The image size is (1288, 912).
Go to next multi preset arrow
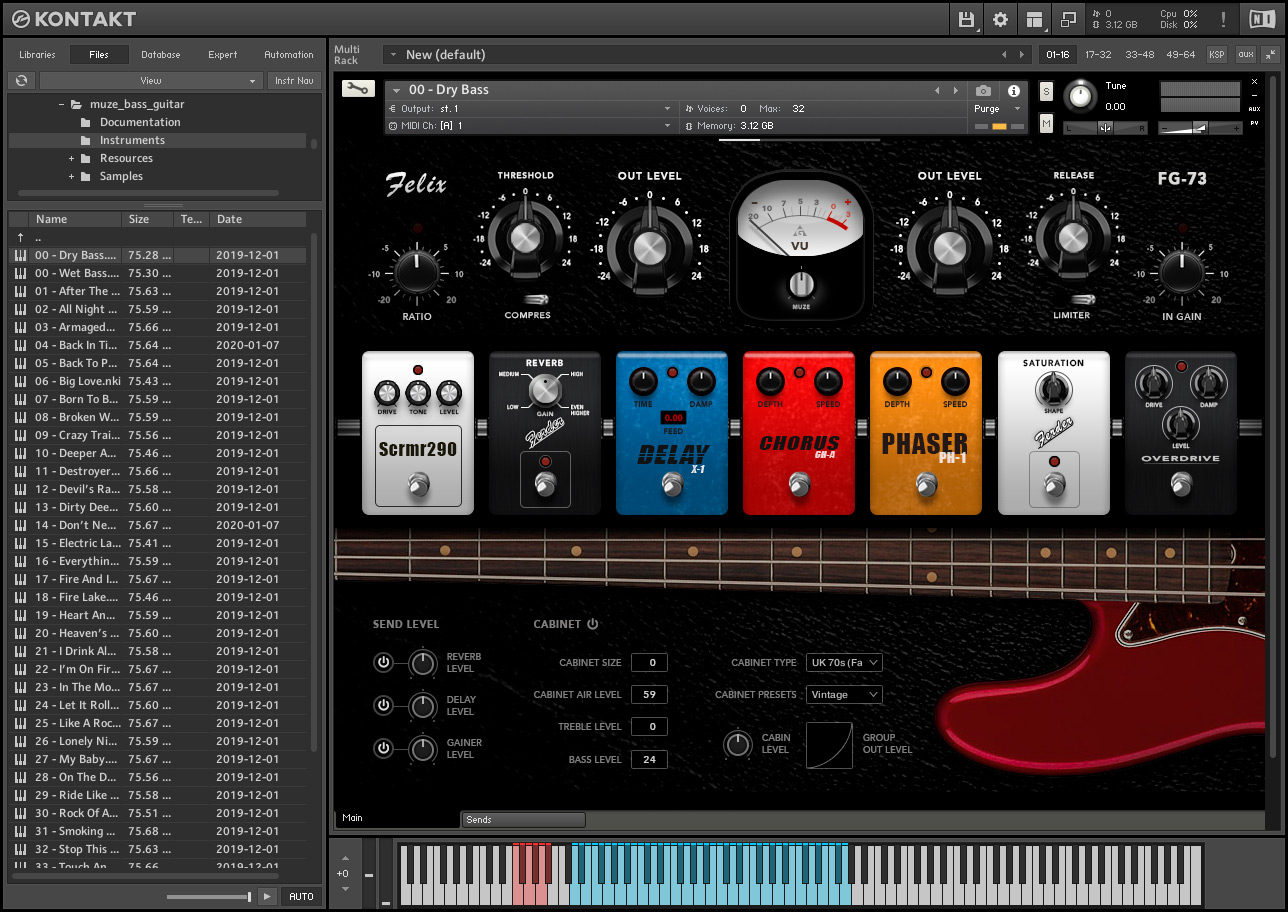pyautogui.click(x=1021, y=55)
